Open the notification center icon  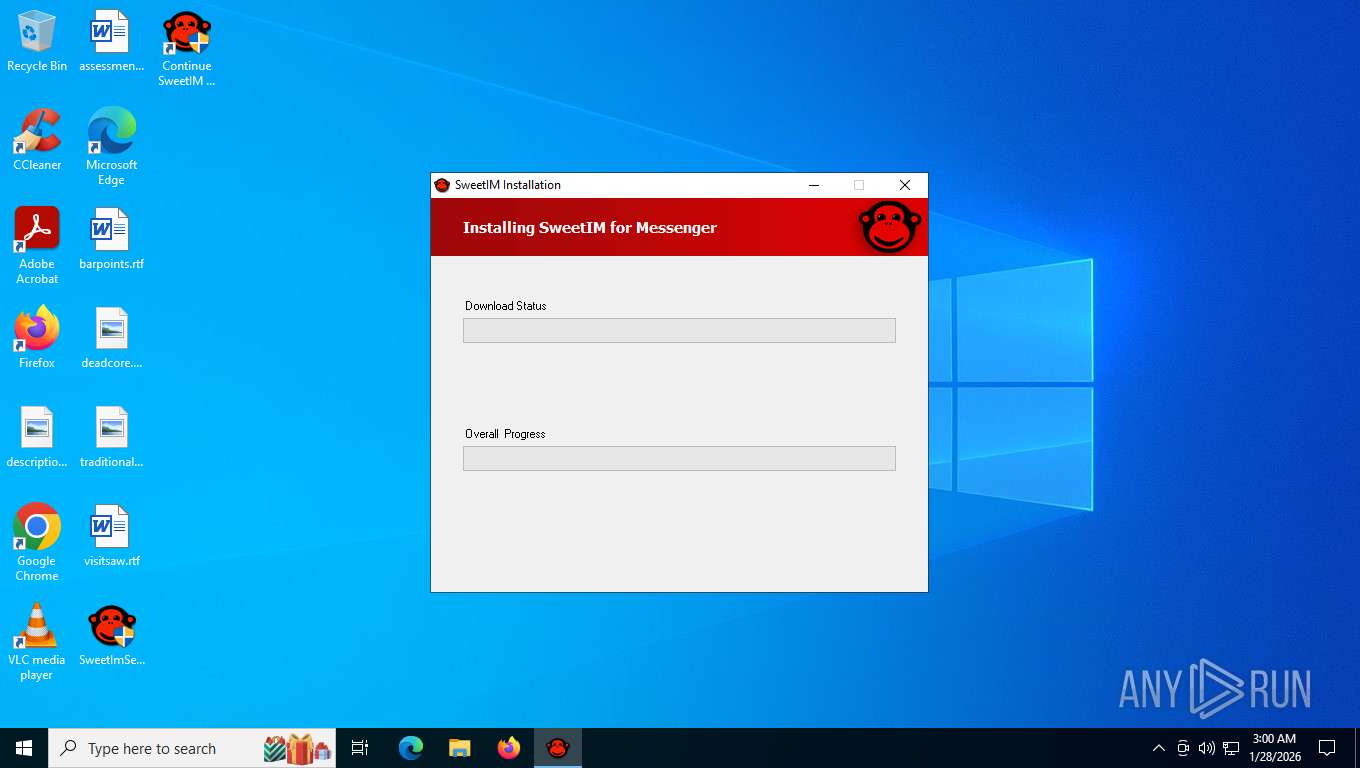coord(1327,748)
